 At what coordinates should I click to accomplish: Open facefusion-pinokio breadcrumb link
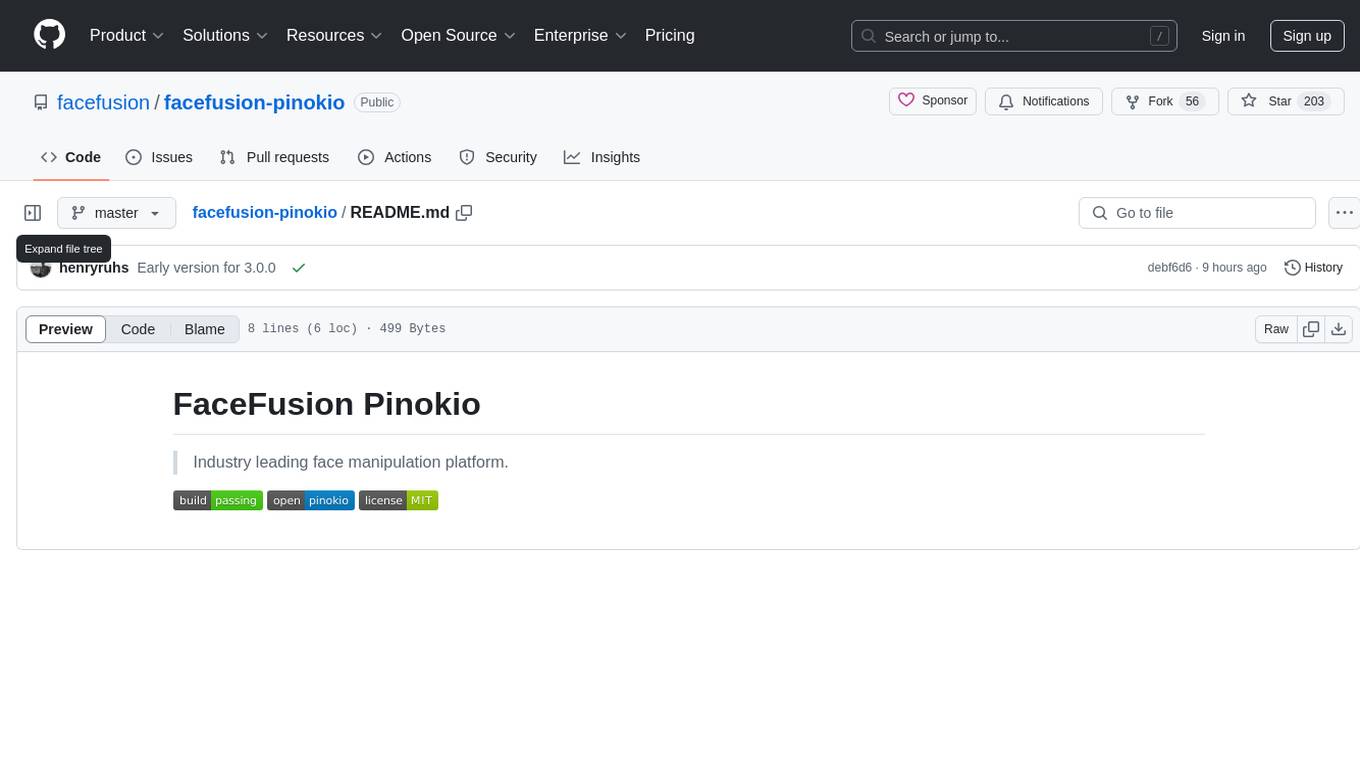(x=264, y=212)
